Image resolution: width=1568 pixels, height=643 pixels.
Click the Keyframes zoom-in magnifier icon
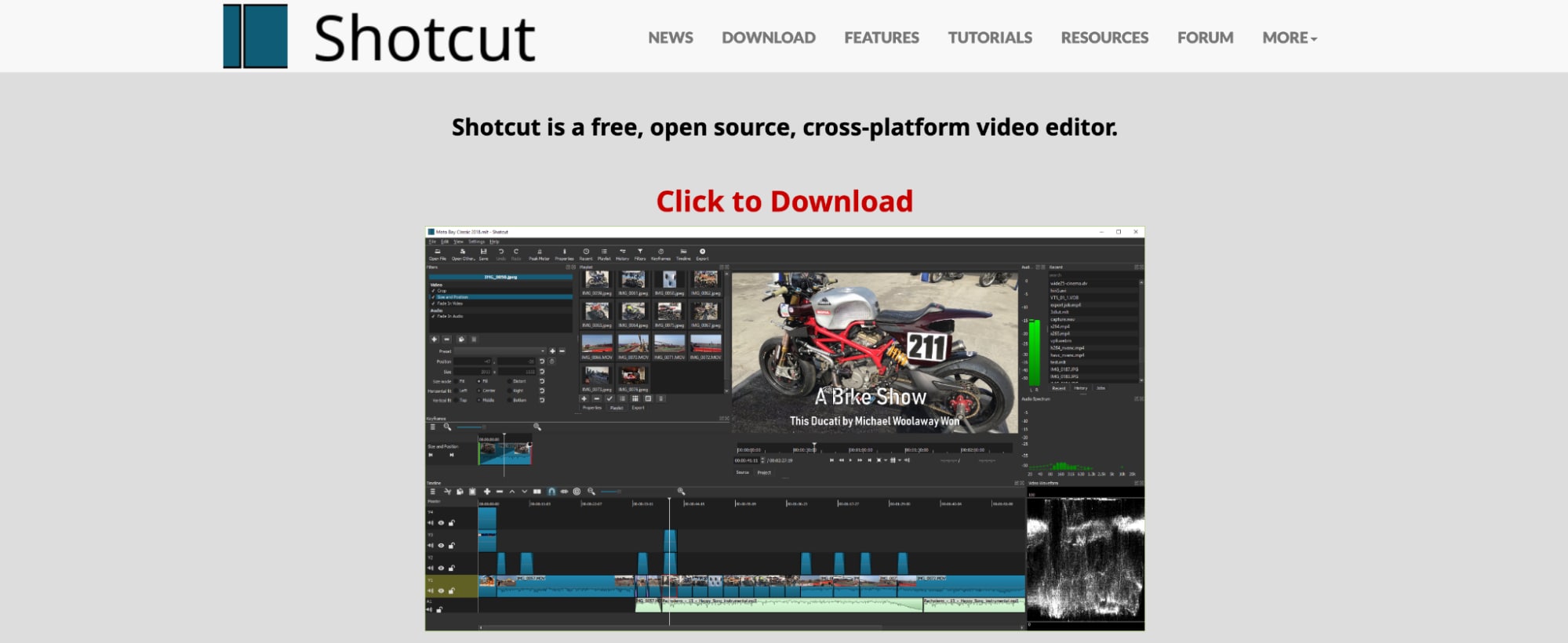tap(537, 427)
